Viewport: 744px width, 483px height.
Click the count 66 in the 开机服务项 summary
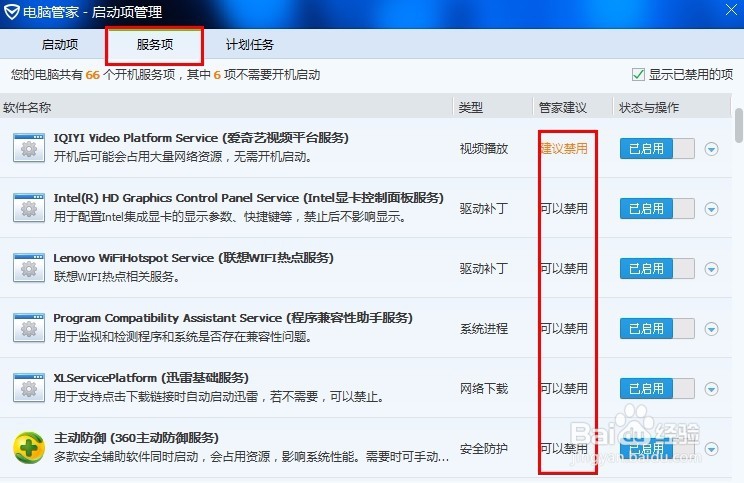click(x=93, y=75)
